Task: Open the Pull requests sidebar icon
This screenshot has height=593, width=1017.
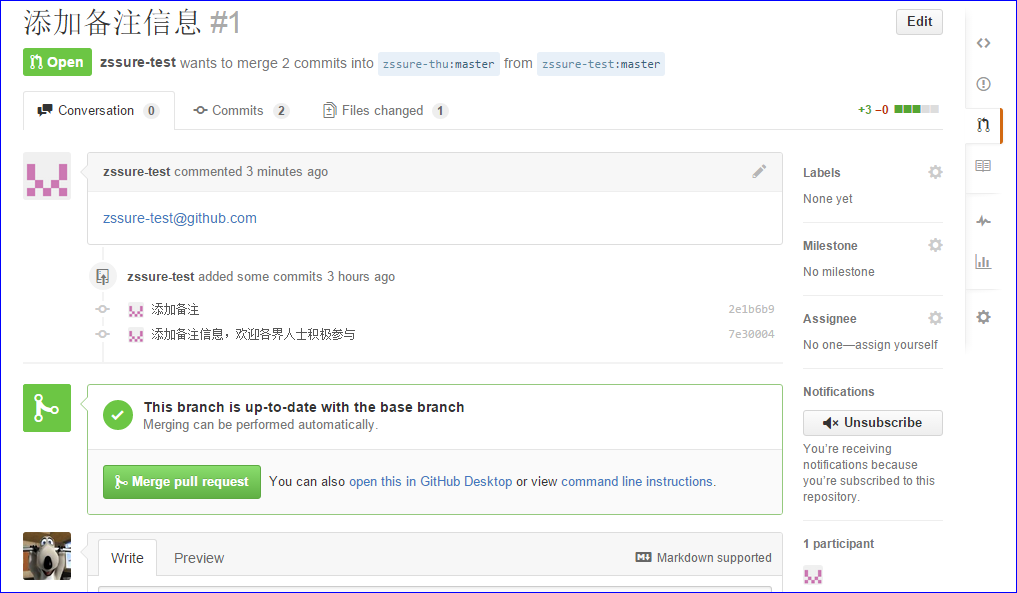Action: coord(983,125)
